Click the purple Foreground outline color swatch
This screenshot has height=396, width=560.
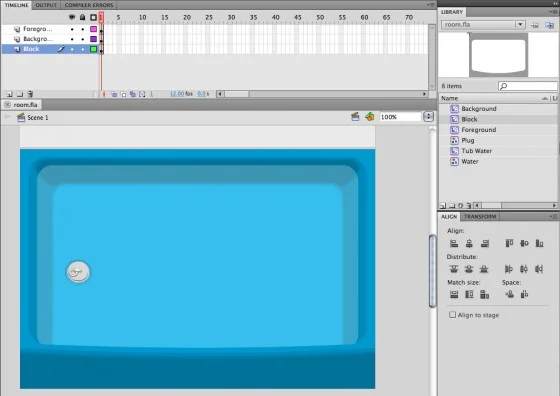94,29
